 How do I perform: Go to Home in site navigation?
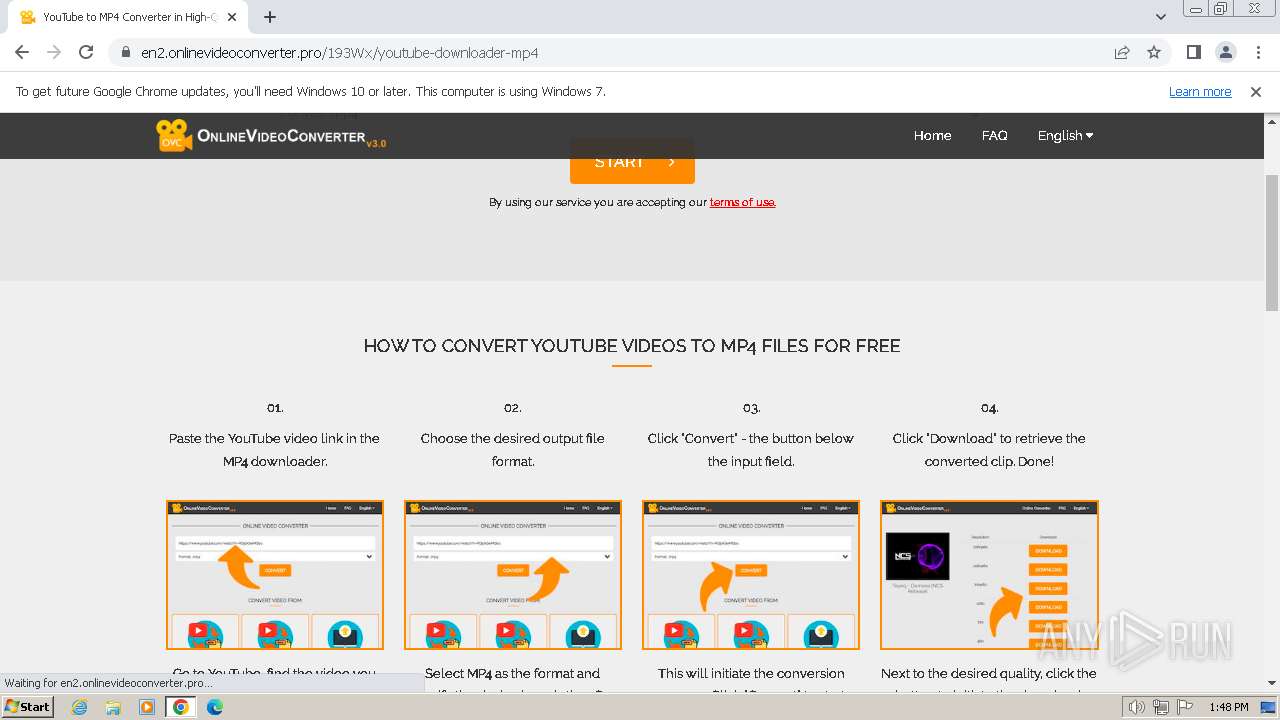coord(932,135)
